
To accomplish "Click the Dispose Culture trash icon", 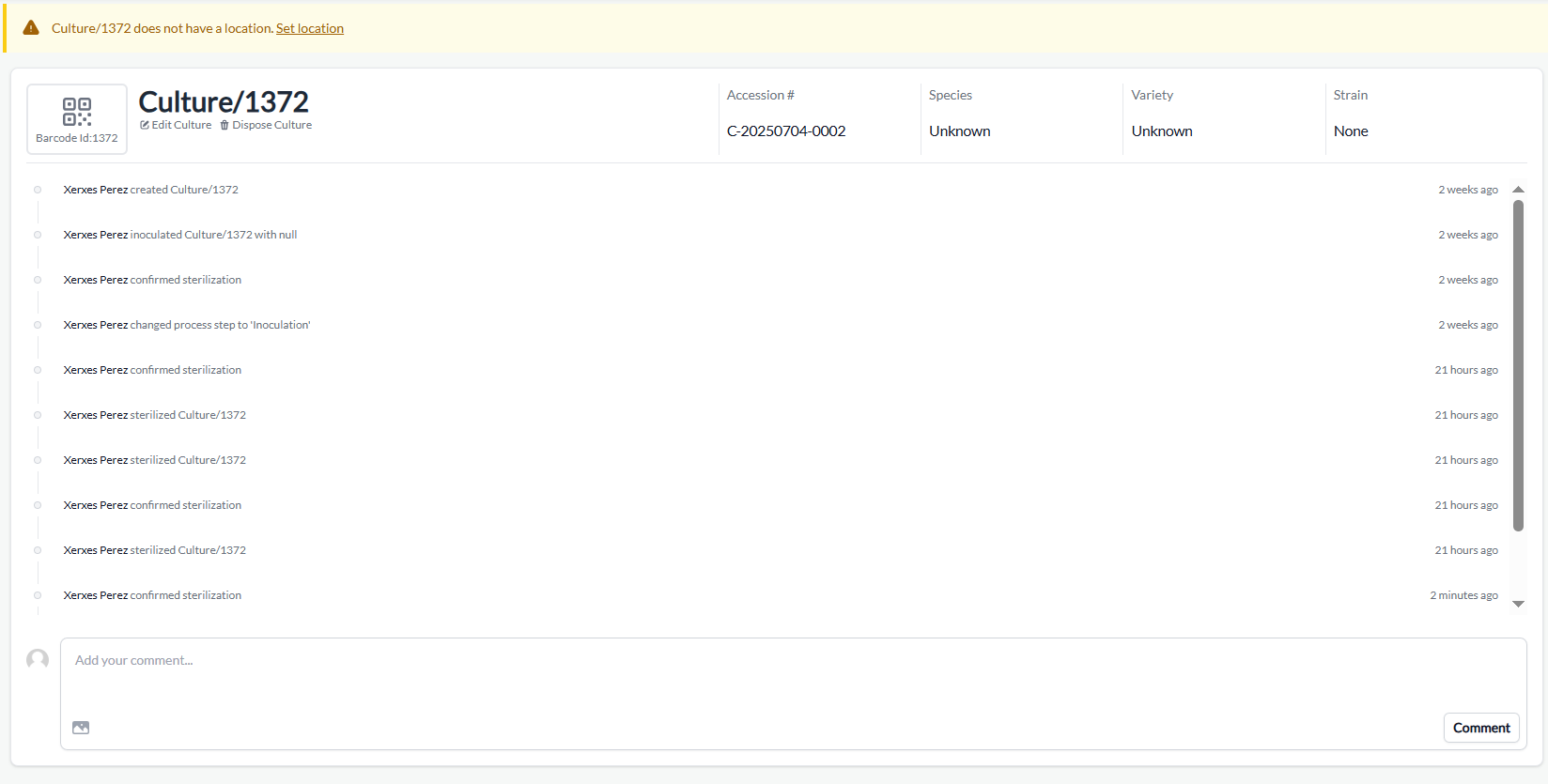I will (x=224, y=125).
